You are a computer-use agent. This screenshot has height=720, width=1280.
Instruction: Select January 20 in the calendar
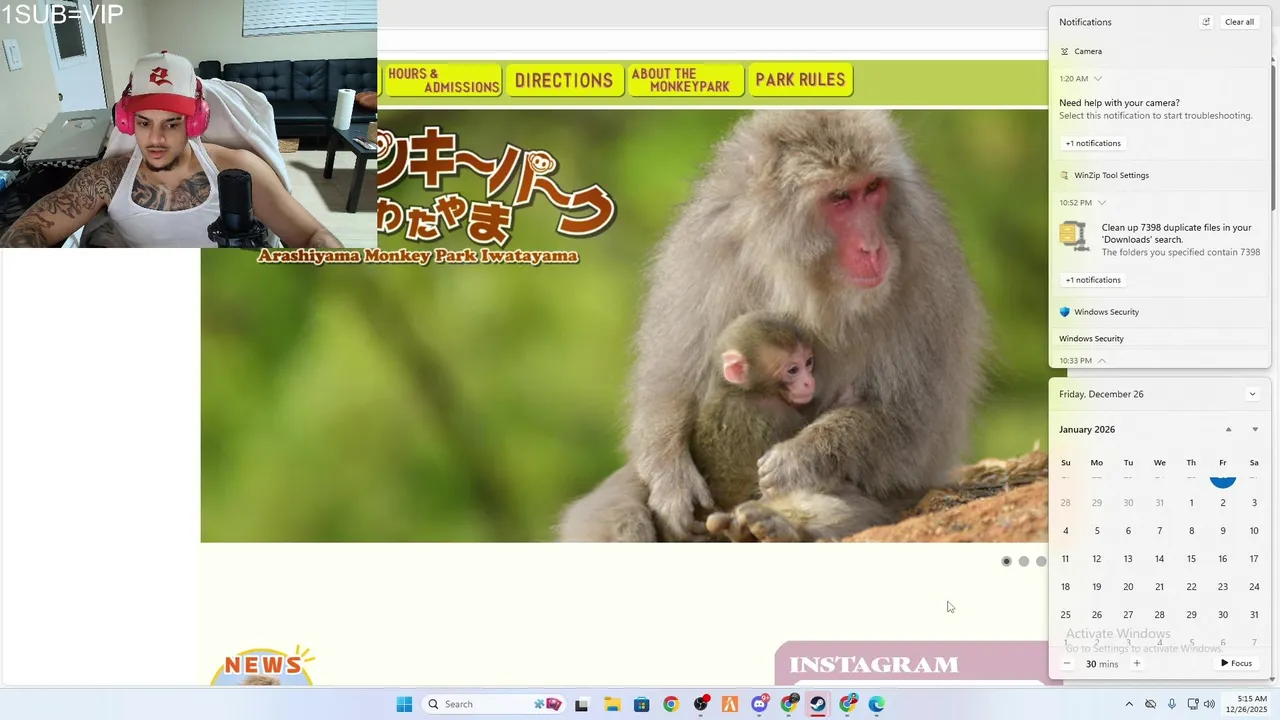1128,587
